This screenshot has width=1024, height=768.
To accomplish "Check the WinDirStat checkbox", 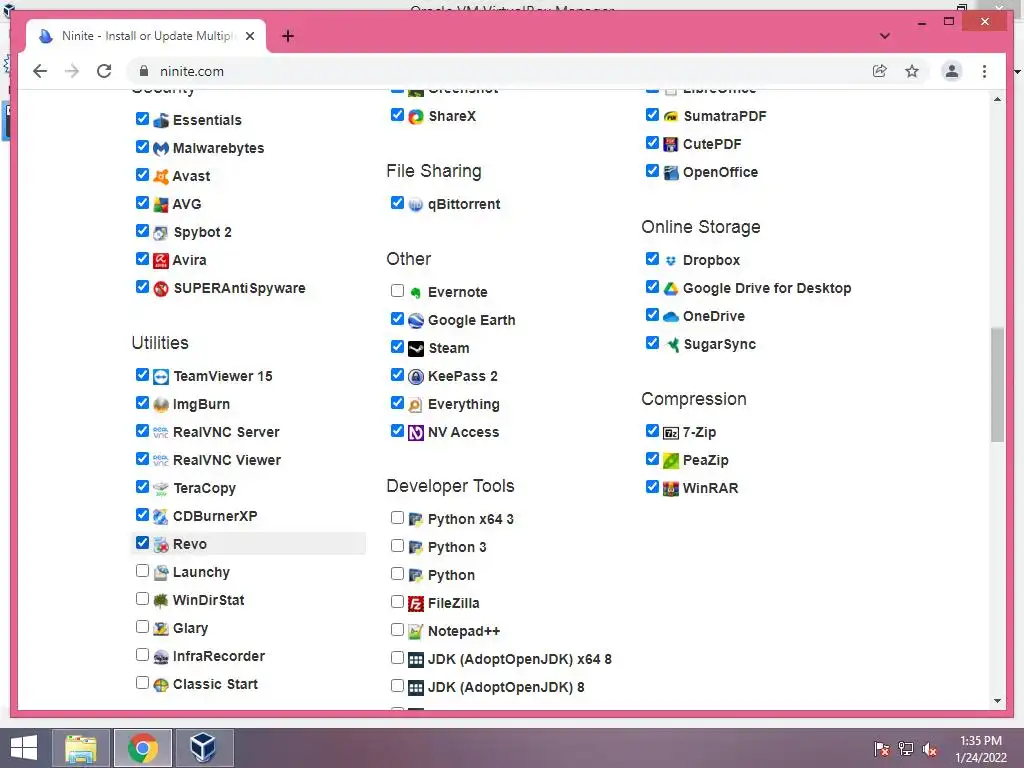I will point(142,599).
